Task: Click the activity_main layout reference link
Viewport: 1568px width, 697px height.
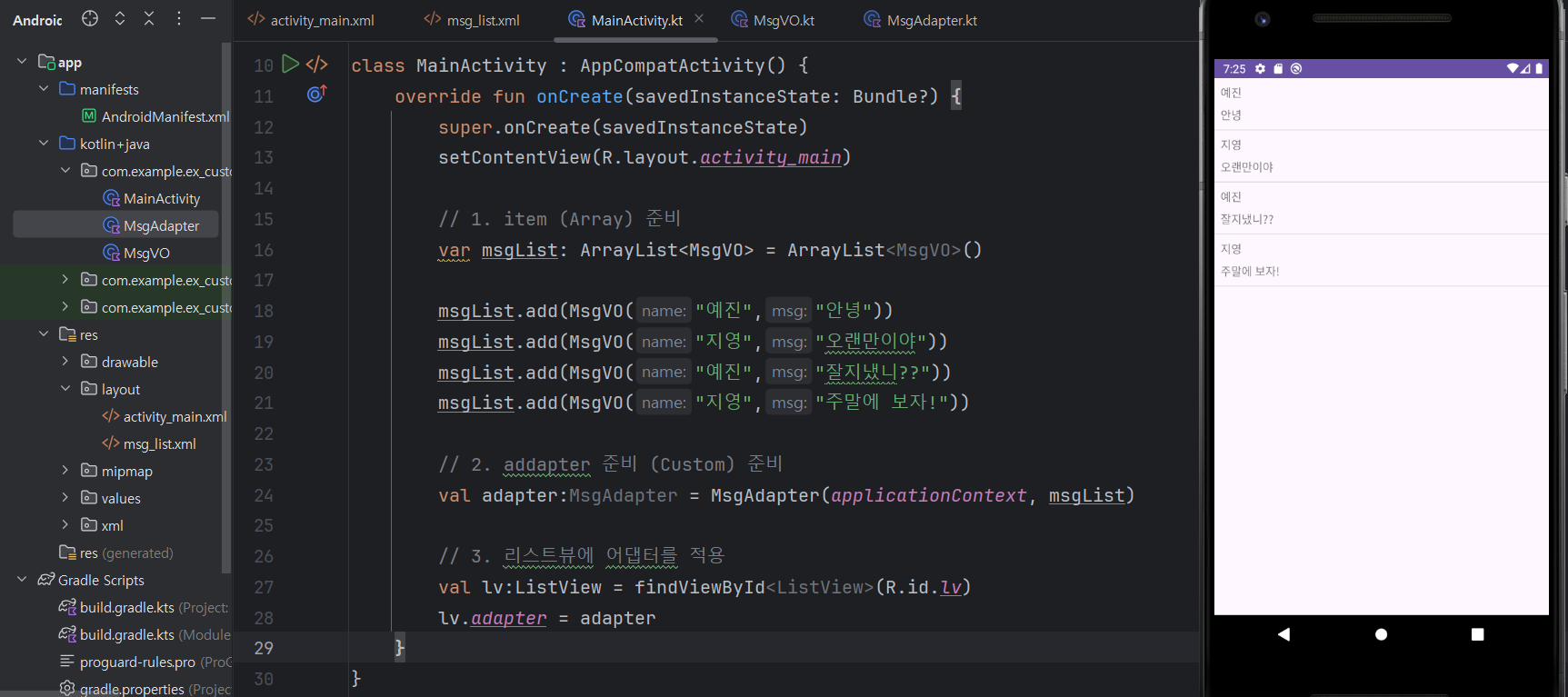Action: [x=771, y=157]
